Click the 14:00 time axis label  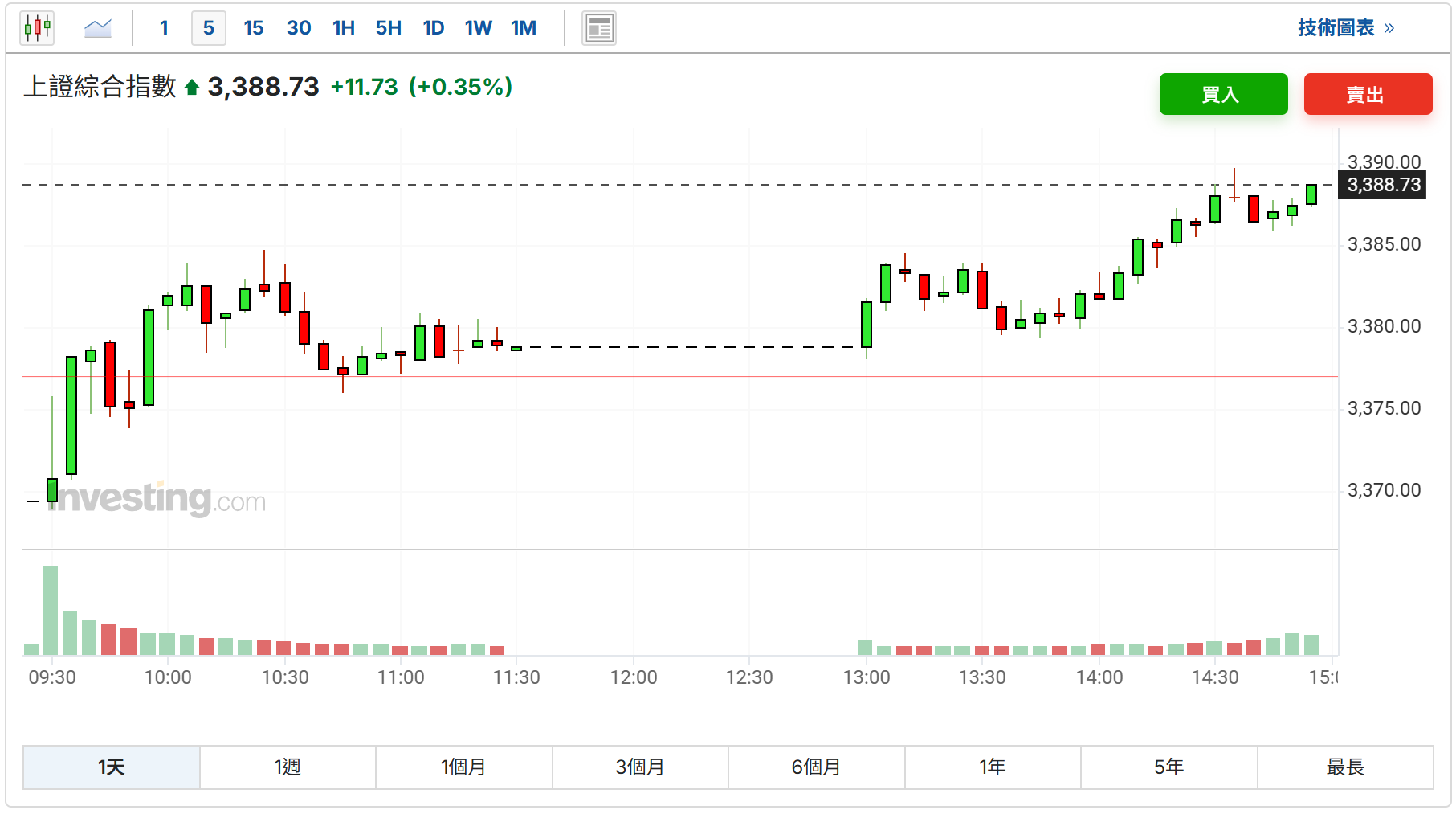1099,677
